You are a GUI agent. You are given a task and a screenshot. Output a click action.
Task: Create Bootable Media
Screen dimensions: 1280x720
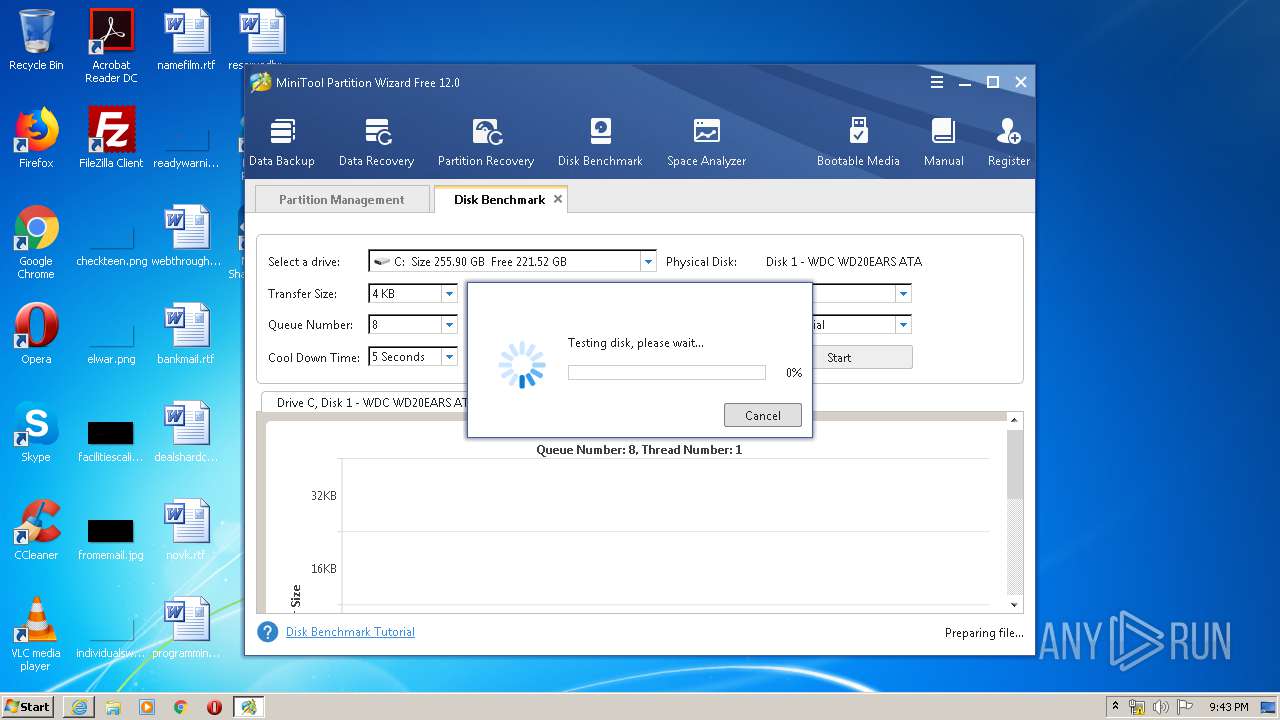[858, 142]
